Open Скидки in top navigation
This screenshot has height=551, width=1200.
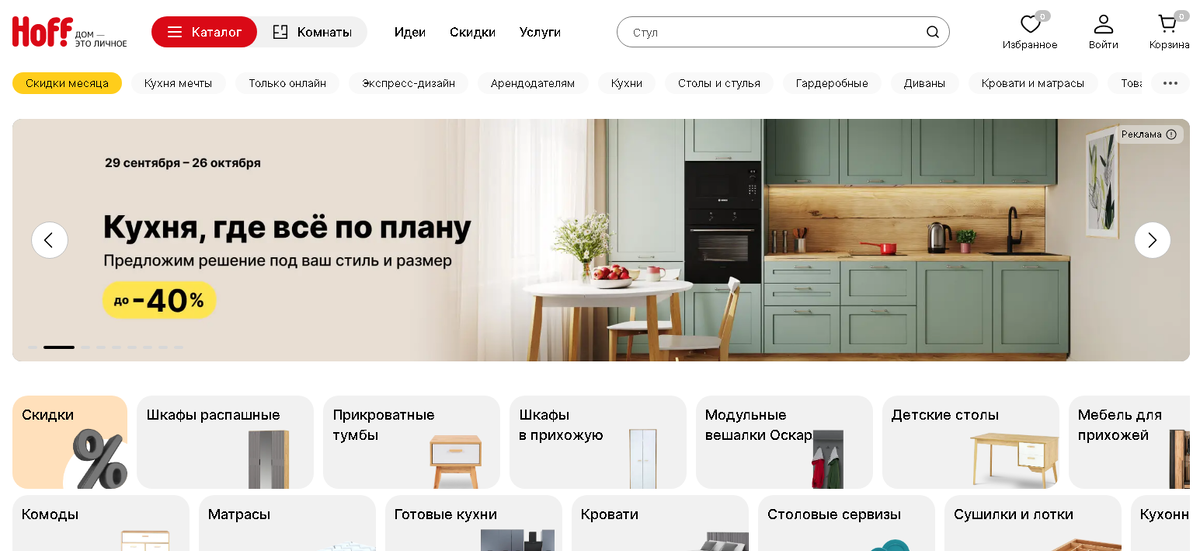point(472,32)
